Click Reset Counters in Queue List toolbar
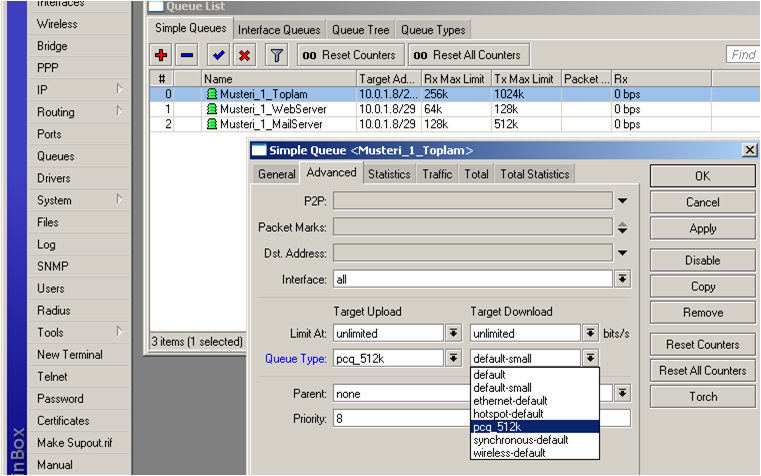 (349, 55)
